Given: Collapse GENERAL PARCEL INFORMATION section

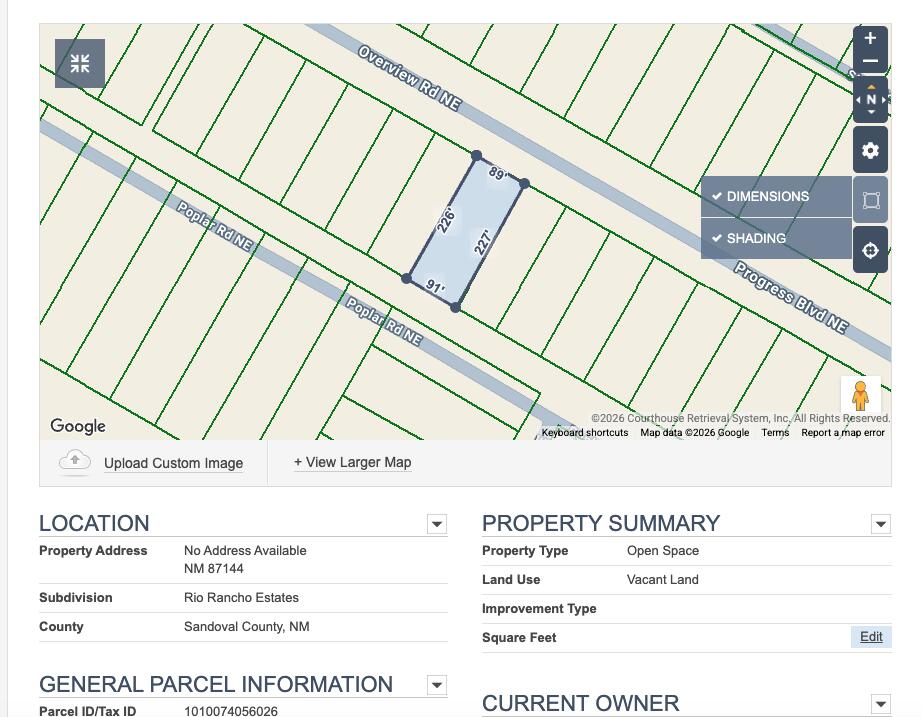Looking at the screenshot, I should [x=437, y=685].
